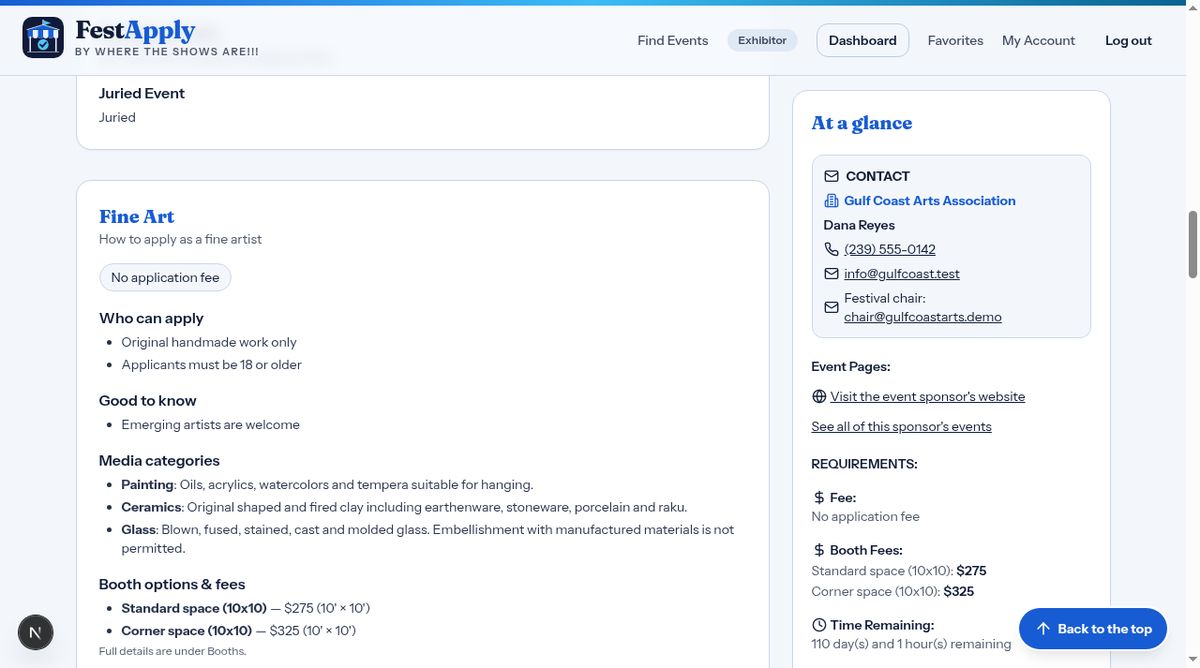Viewport: 1200px width, 668px height.
Task: Click the Applicants must be 18 or older bullet
Action: pyautogui.click(x=212, y=365)
